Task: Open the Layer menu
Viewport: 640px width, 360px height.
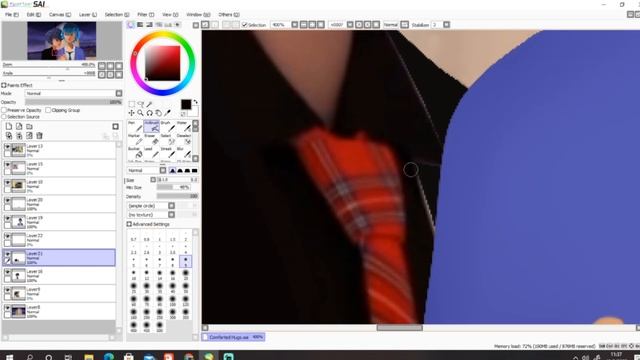Action: (x=88, y=15)
